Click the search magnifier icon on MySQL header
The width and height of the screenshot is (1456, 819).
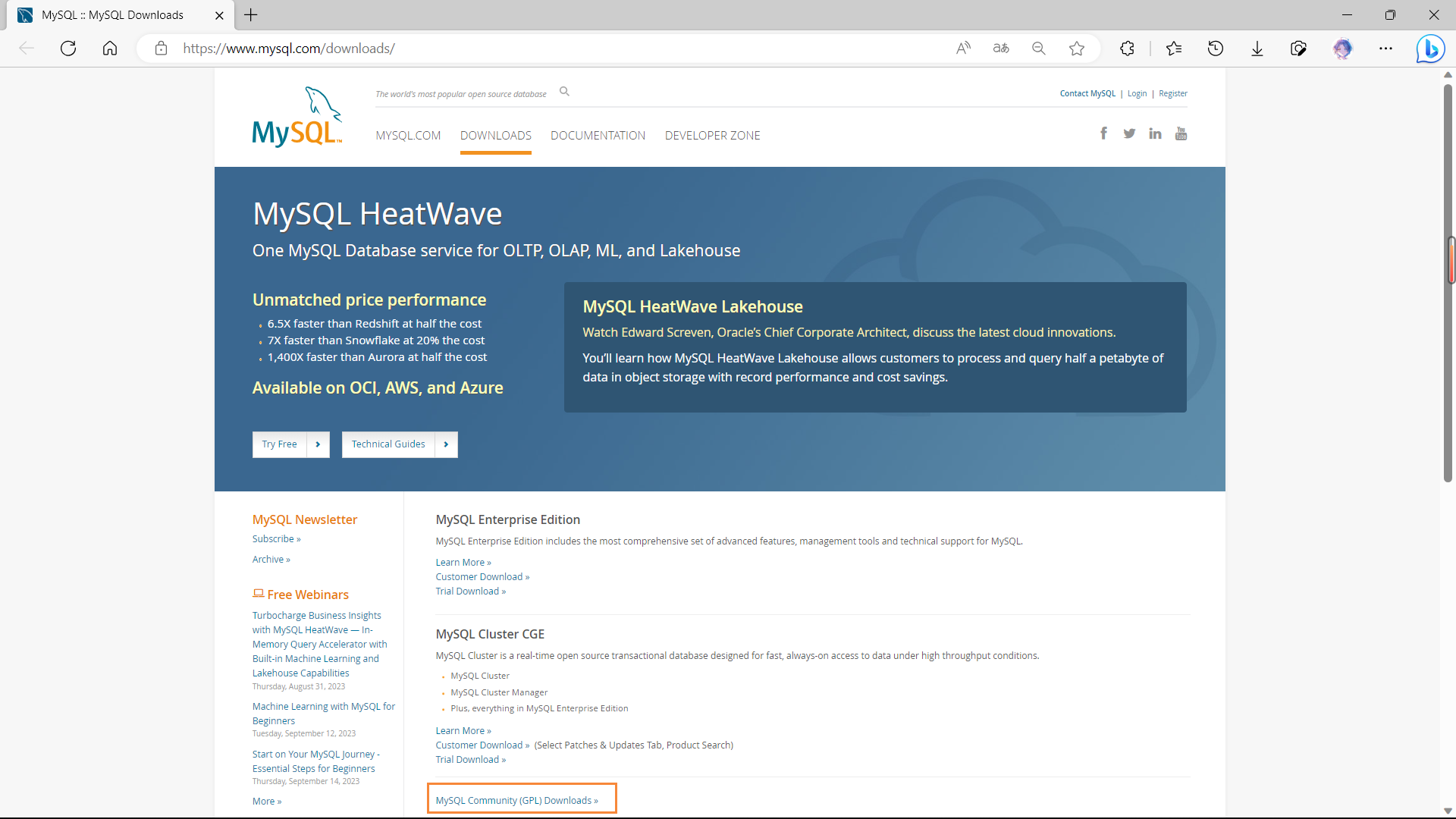tap(564, 92)
